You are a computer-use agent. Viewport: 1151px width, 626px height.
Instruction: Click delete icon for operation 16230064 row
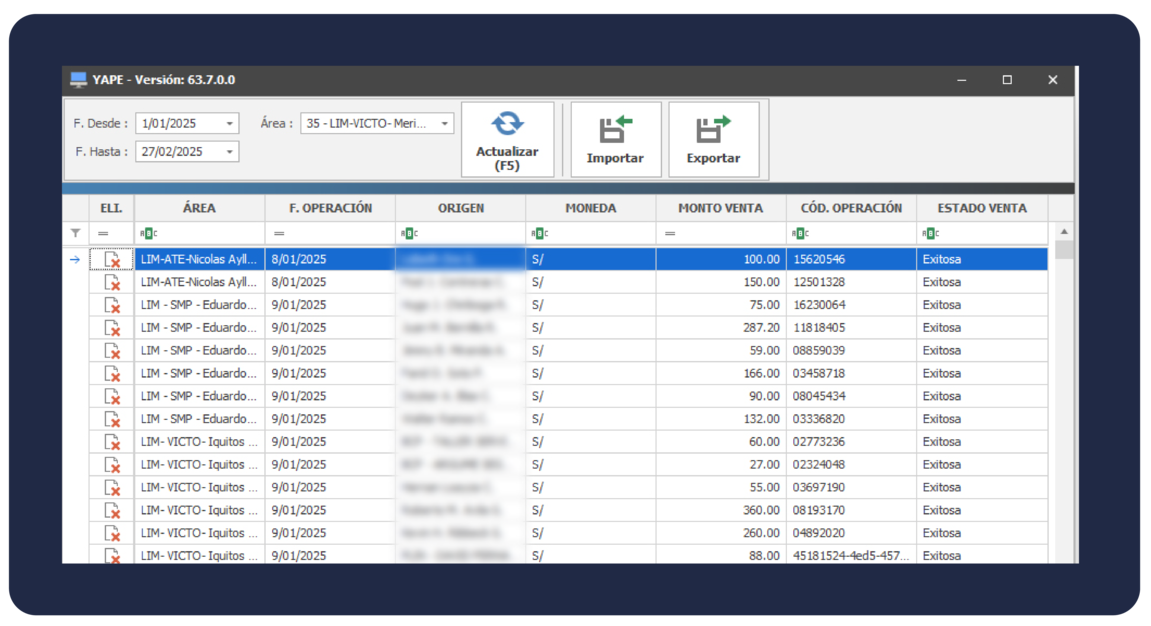point(111,306)
